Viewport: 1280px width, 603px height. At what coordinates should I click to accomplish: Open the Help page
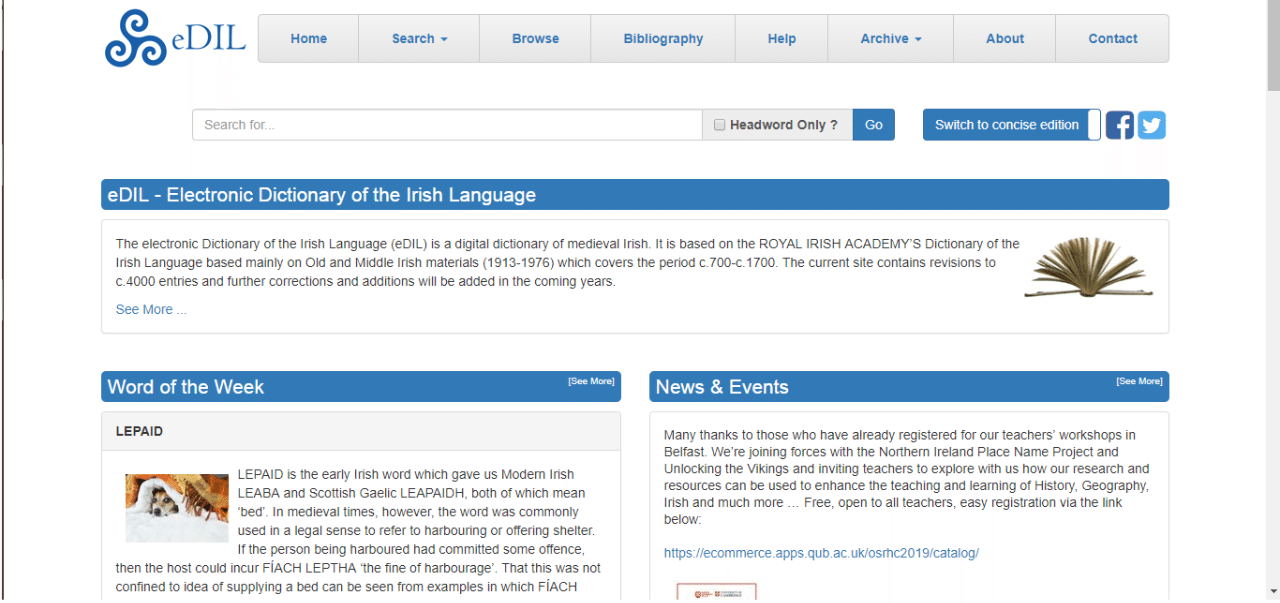(x=782, y=39)
